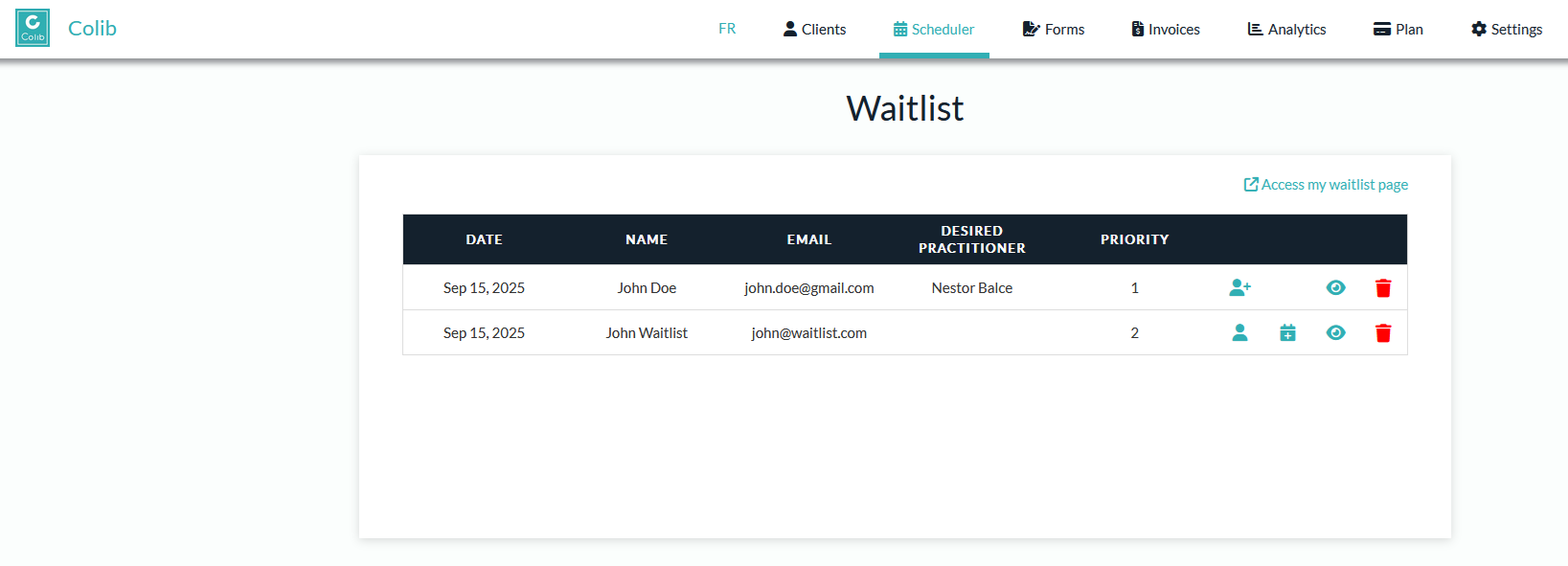The image size is (1568, 566).
Task: Click the DESIRED PRACTITIONER column header
Action: [972, 239]
